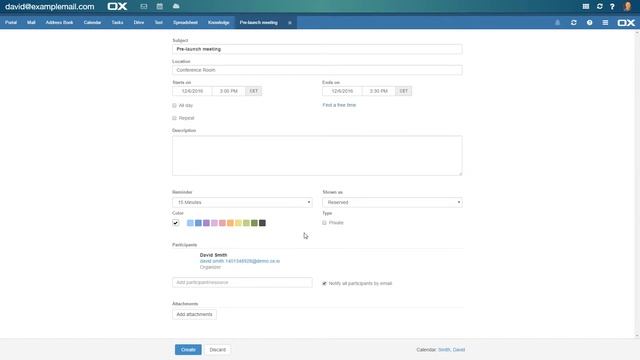Open the Knowledge tab

pyautogui.click(x=218, y=22)
